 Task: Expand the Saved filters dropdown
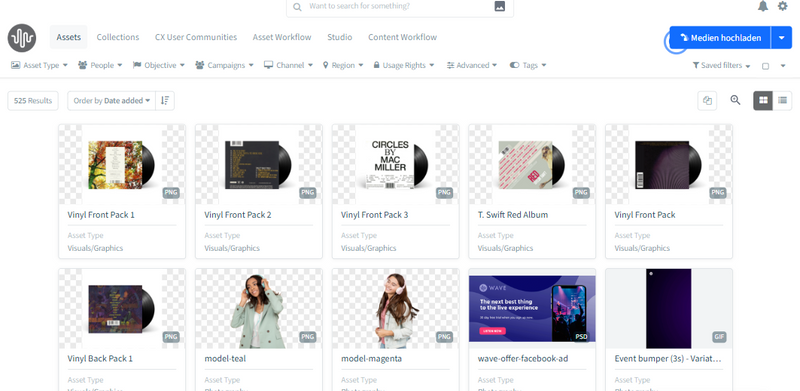(721, 65)
